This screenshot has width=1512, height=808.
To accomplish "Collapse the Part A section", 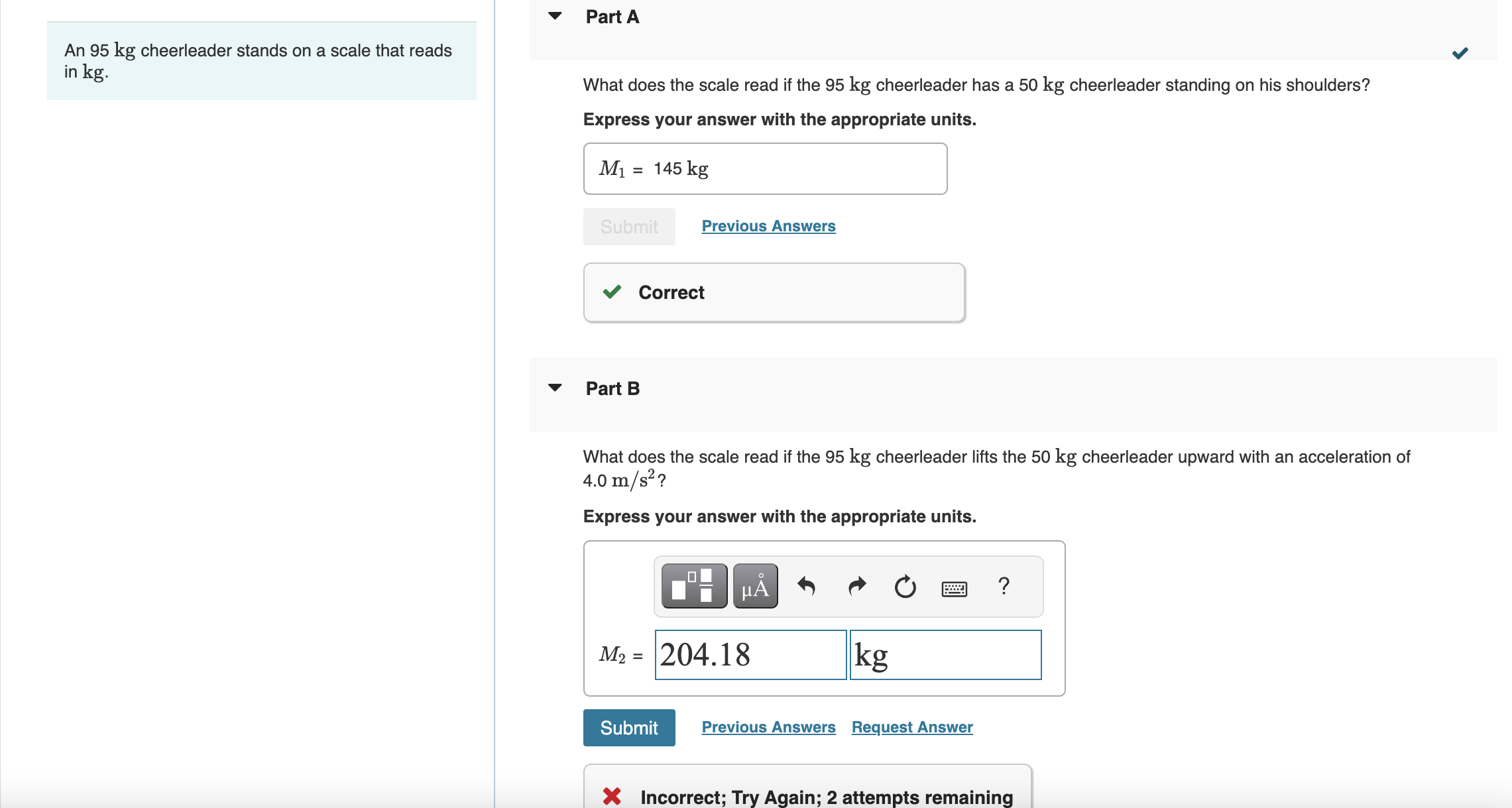I will pos(555,17).
